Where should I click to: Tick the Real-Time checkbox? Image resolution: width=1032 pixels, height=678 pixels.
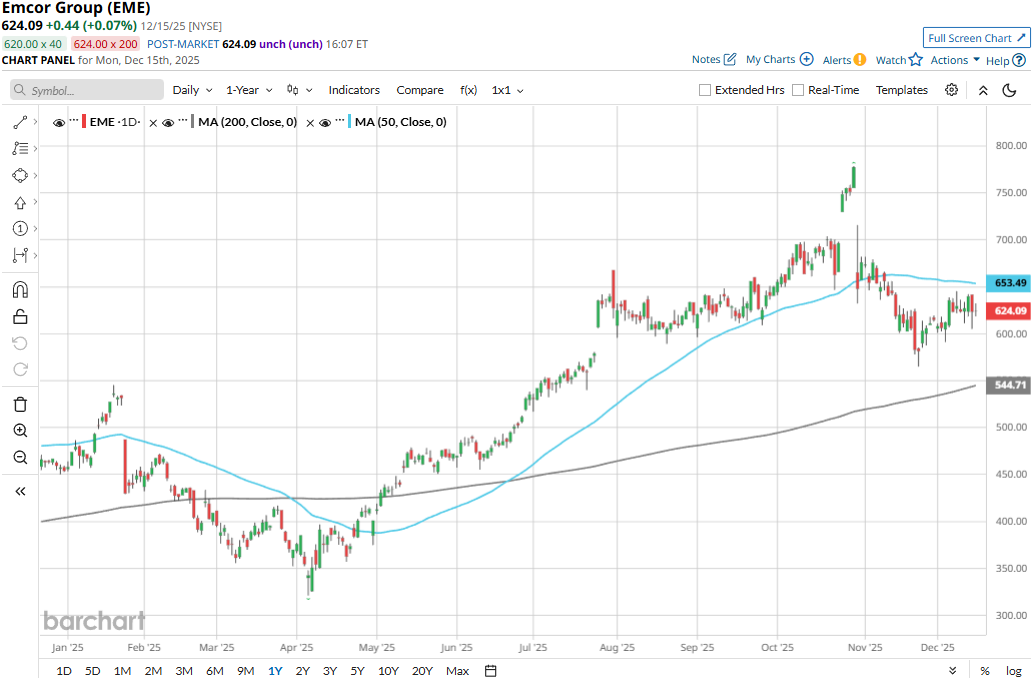point(798,90)
